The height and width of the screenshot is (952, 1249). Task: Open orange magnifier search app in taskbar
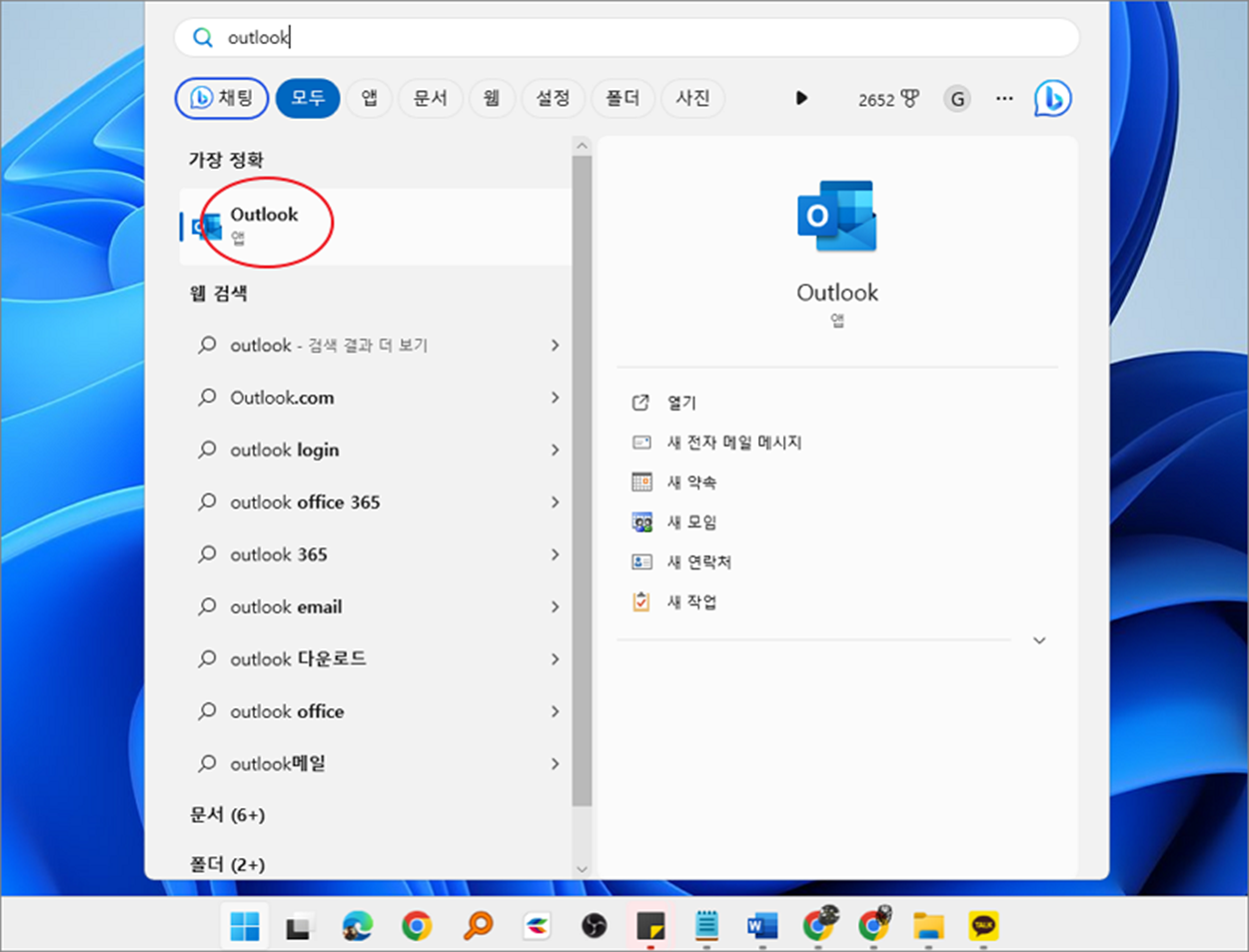479,926
